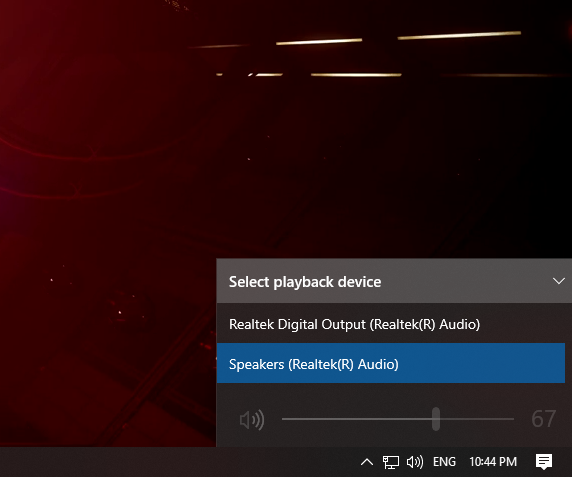Select Realtek Digital Output (Realtek(R) Audio)

pos(391,324)
